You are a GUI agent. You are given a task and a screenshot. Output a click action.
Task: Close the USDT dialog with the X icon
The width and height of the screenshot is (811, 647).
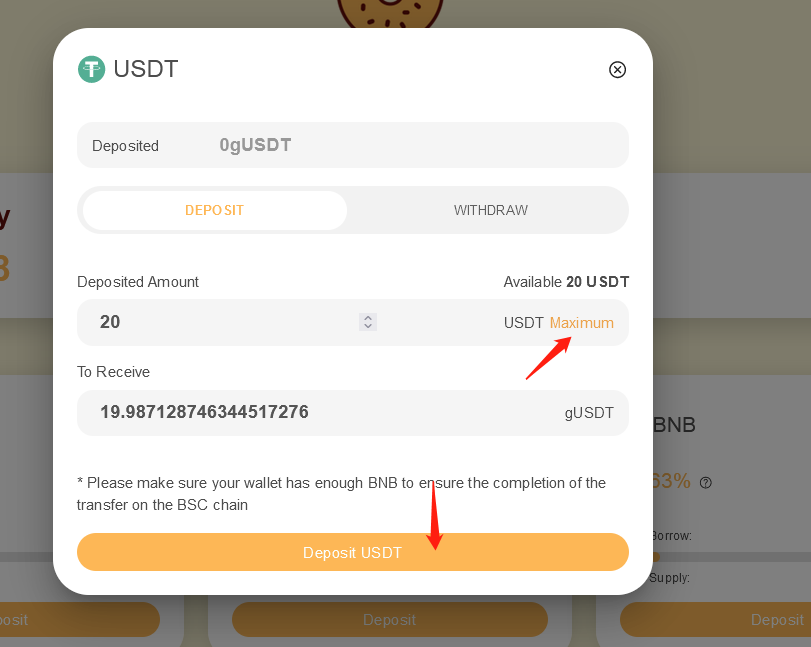[617, 69]
